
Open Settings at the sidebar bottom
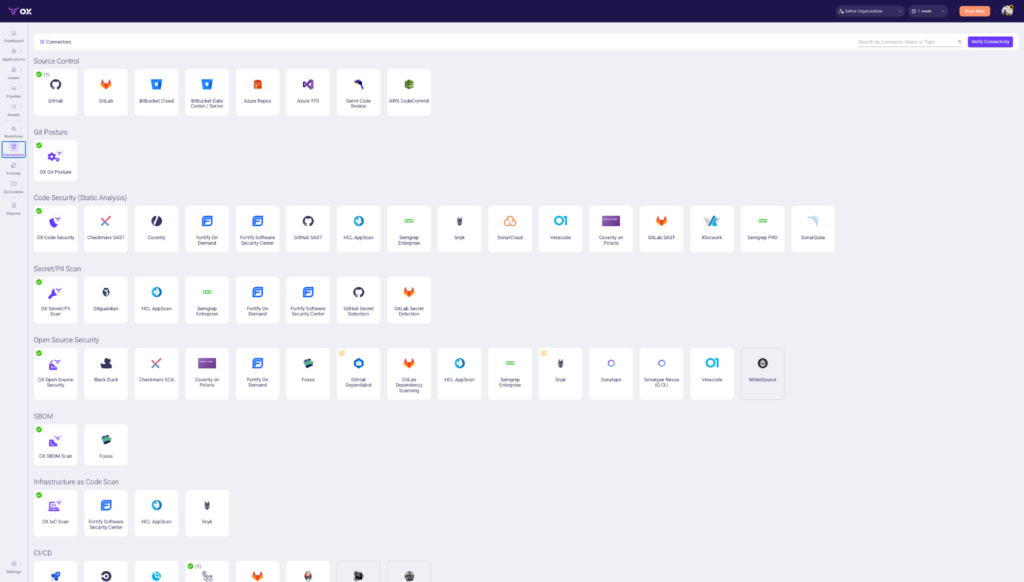click(x=14, y=567)
